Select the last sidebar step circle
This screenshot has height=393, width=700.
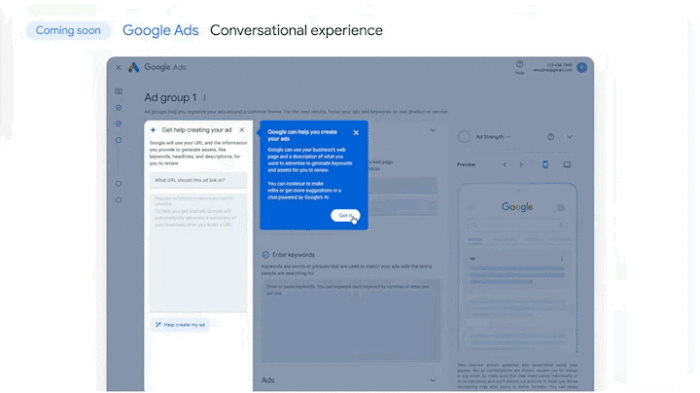[118, 200]
